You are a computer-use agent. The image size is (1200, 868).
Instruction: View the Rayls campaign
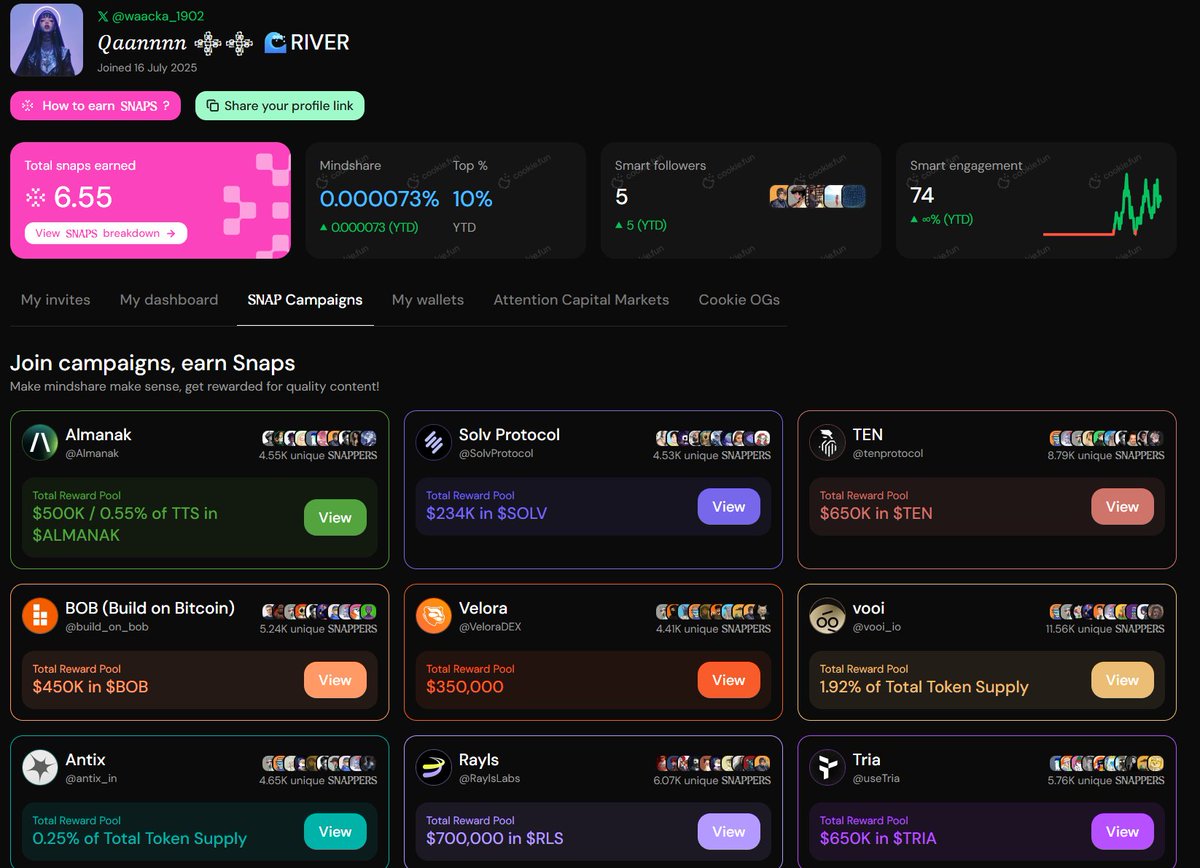click(729, 832)
